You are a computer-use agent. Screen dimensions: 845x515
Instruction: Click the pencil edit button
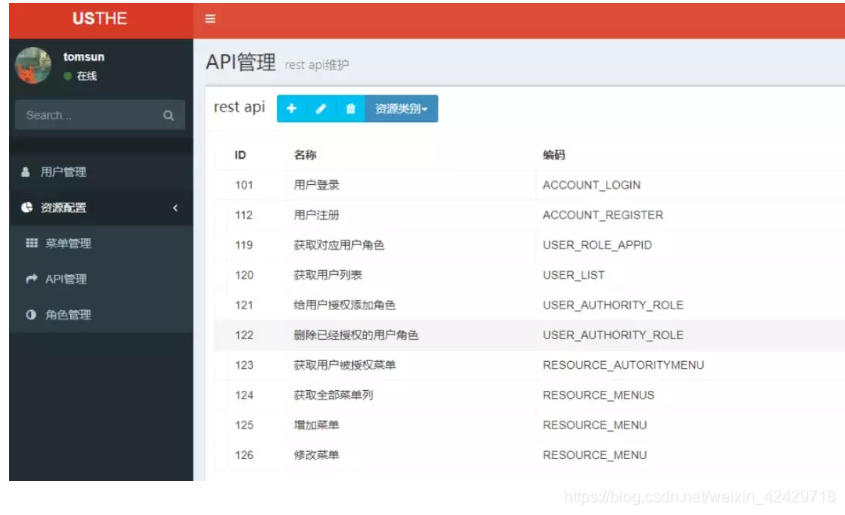[321, 108]
